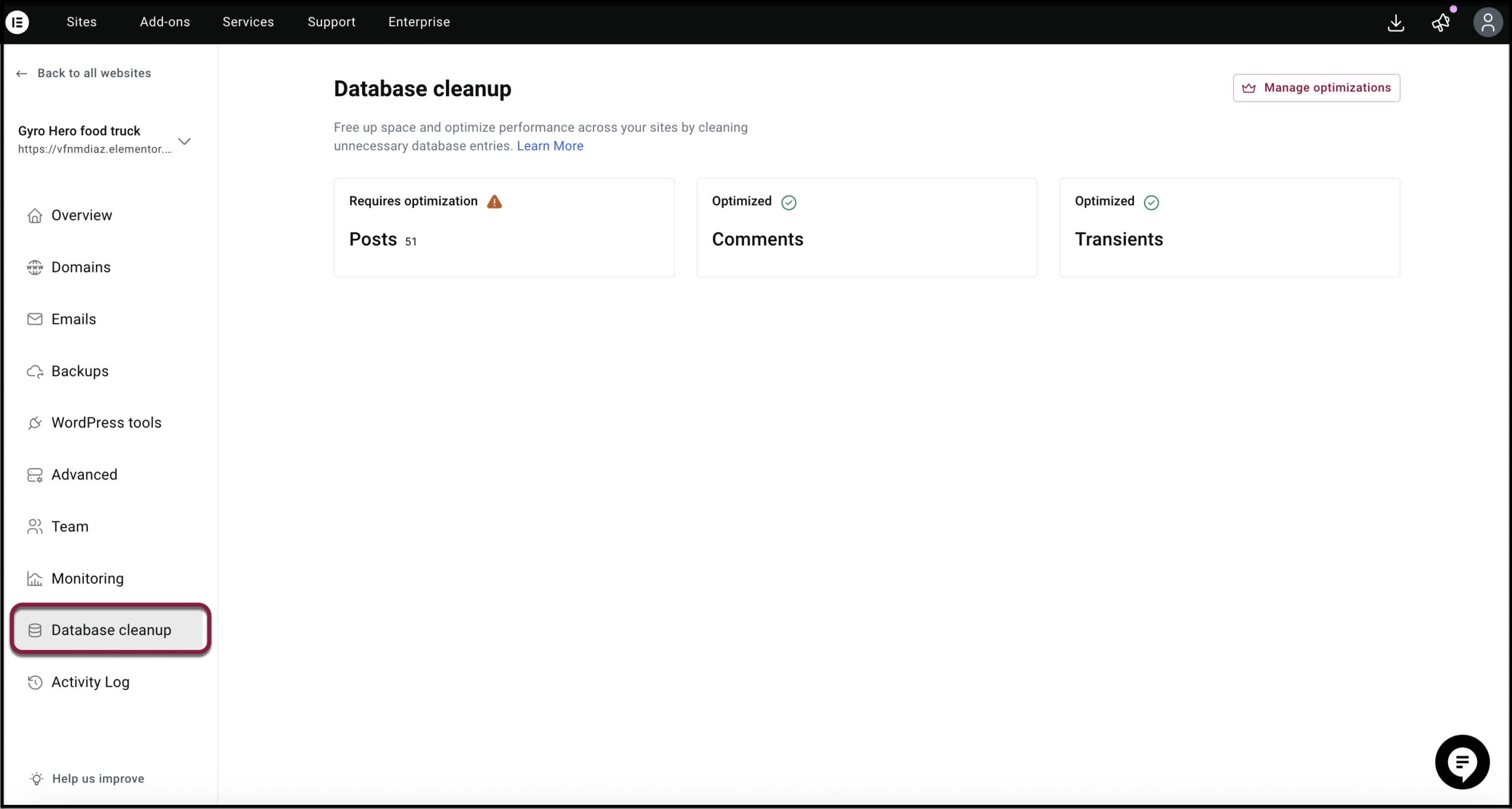Open the Enterprise menu
The image size is (1512, 809).
[x=419, y=22]
